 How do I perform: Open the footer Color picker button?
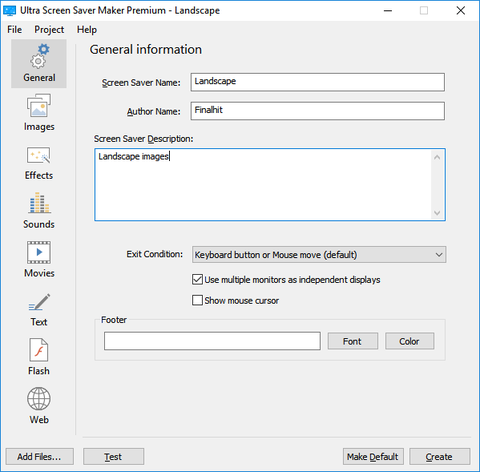click(x=410, y=341)
